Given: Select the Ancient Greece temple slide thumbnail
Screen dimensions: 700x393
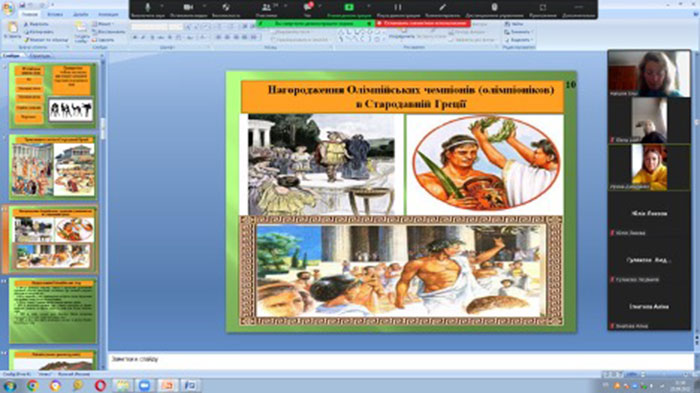Looking at the screenshot, I should pos(53,167).
